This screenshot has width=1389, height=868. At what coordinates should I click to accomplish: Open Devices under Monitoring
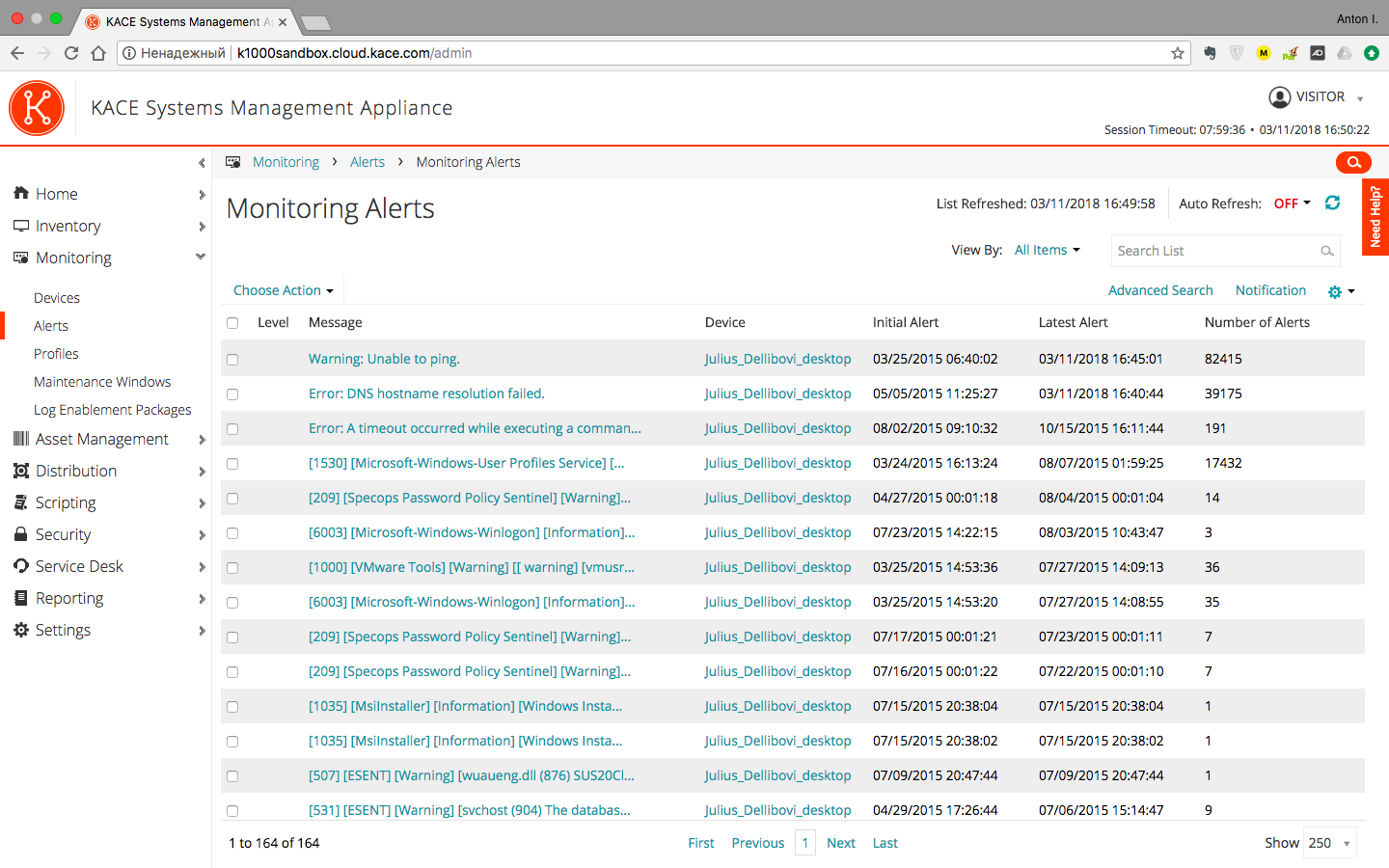57,298
